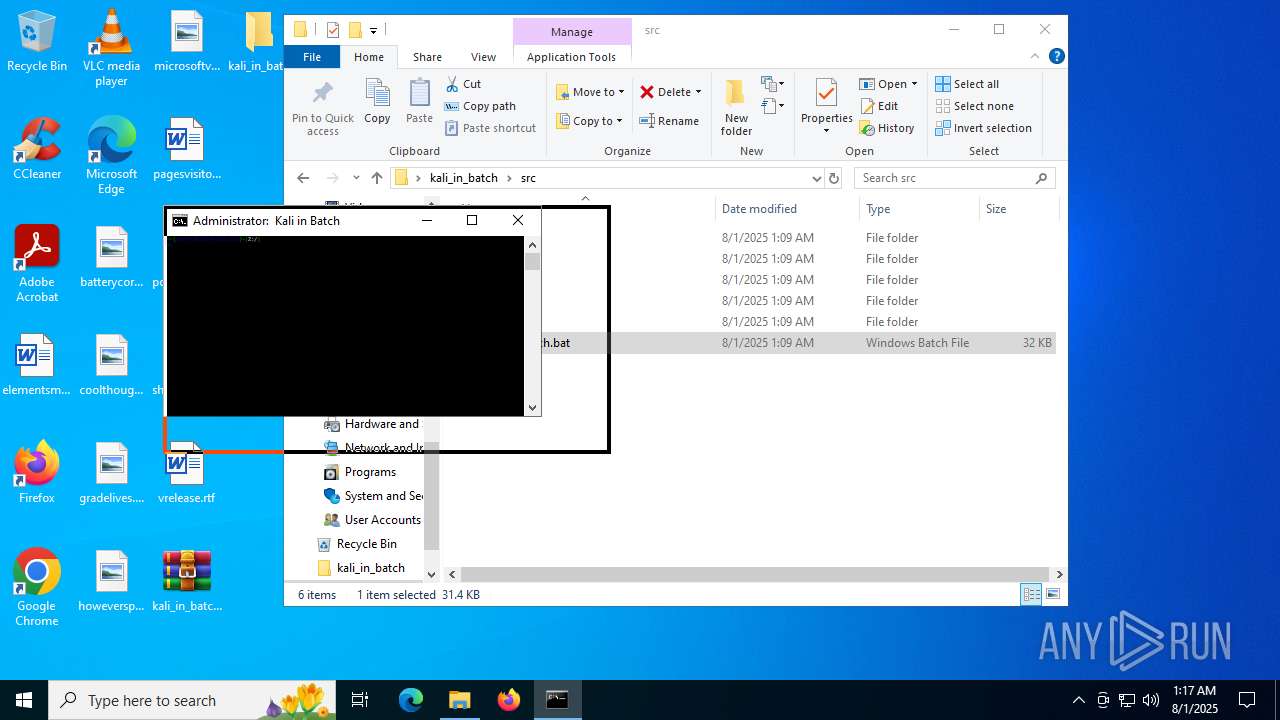This screenshot has height=720, width=1280.
Task: Click the Search src input field
Action: pyautogui.click(x=944, y=178)
